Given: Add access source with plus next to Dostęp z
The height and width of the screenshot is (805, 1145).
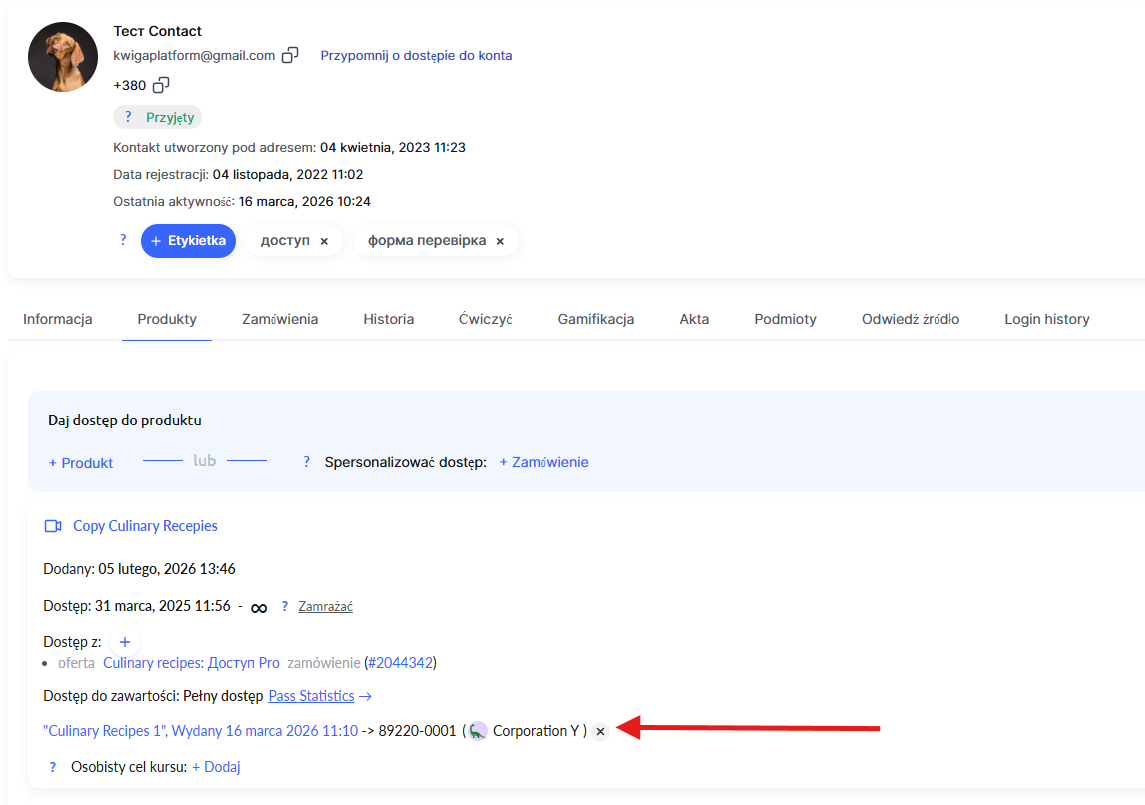Looking at the screenshot, I should click(125, 642).
